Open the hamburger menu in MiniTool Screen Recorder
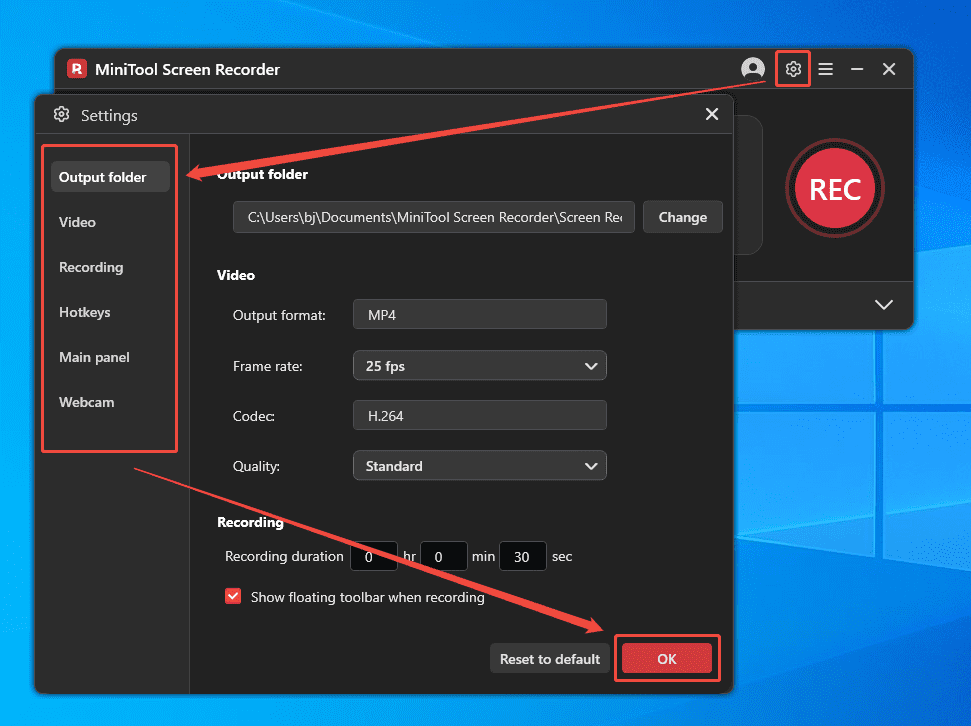 coord(825,69)
